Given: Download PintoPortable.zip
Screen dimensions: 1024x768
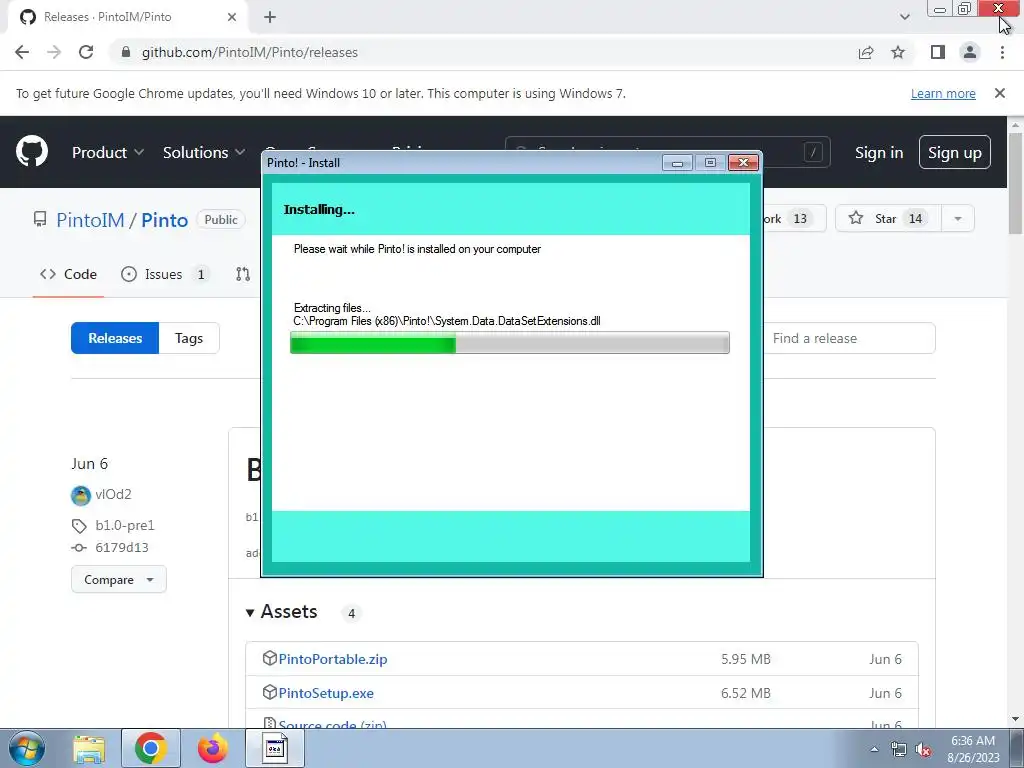Looking at the screenshot, I should point(332,659).
